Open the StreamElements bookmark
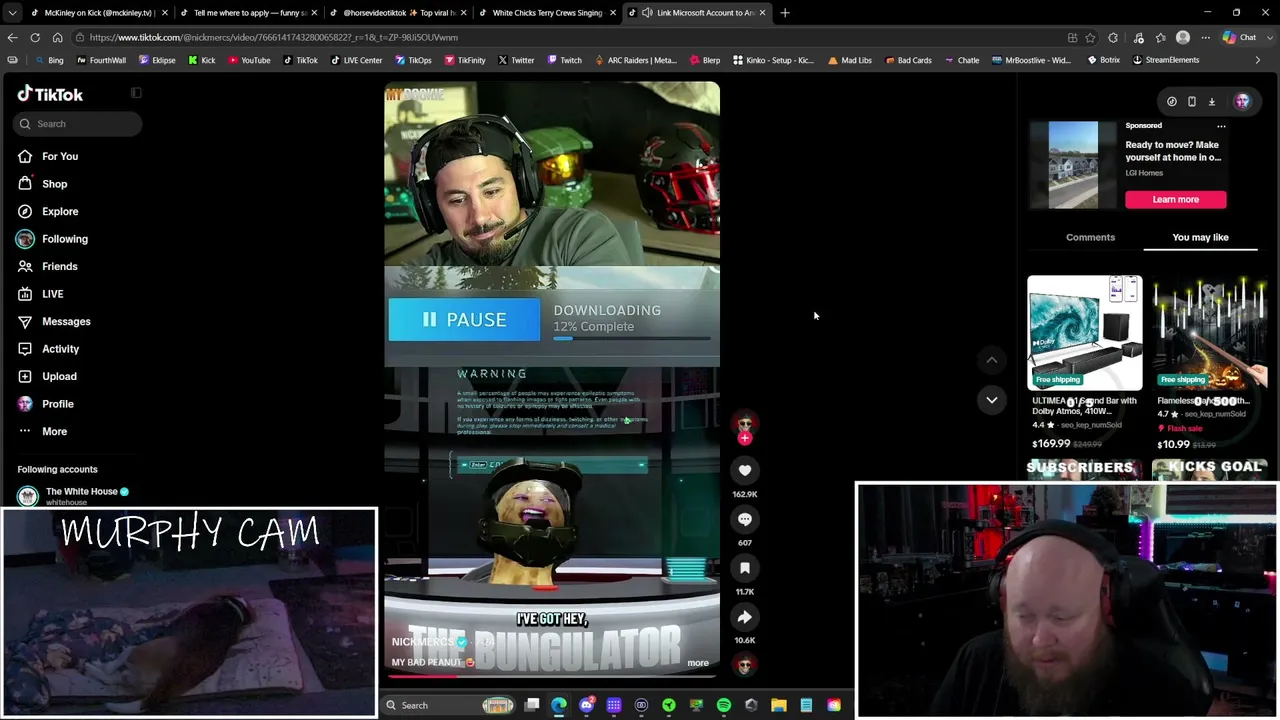 click(1165, 60)
